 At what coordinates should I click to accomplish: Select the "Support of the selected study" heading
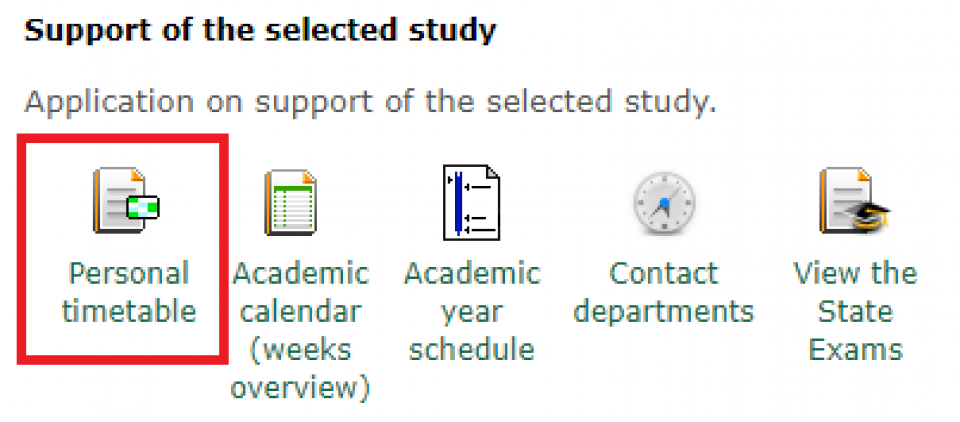260,30
